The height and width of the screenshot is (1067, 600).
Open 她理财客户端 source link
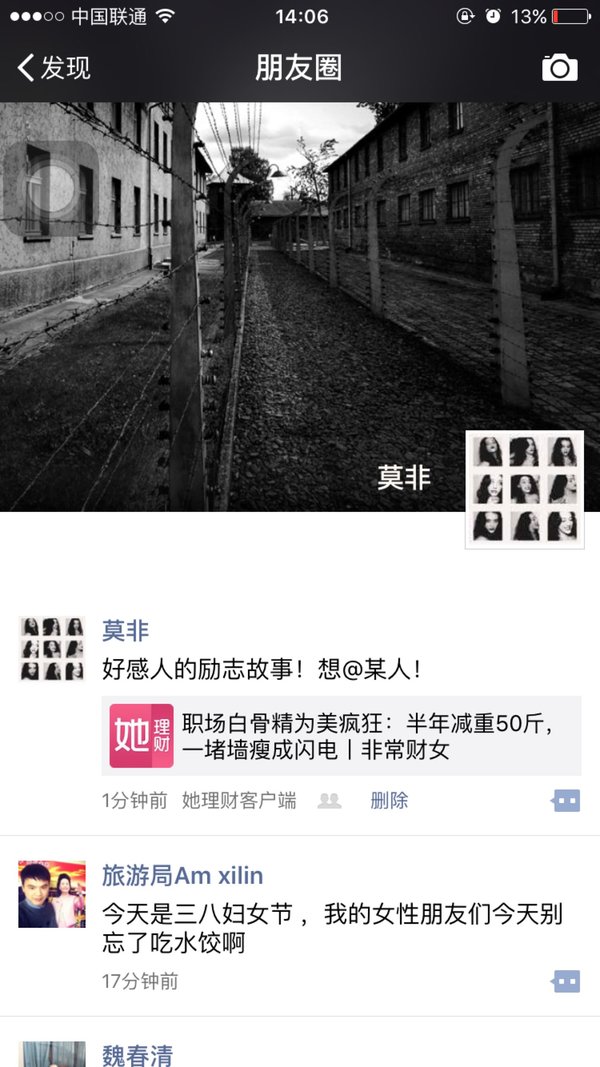pyautogui.click(x=239, y=801)
